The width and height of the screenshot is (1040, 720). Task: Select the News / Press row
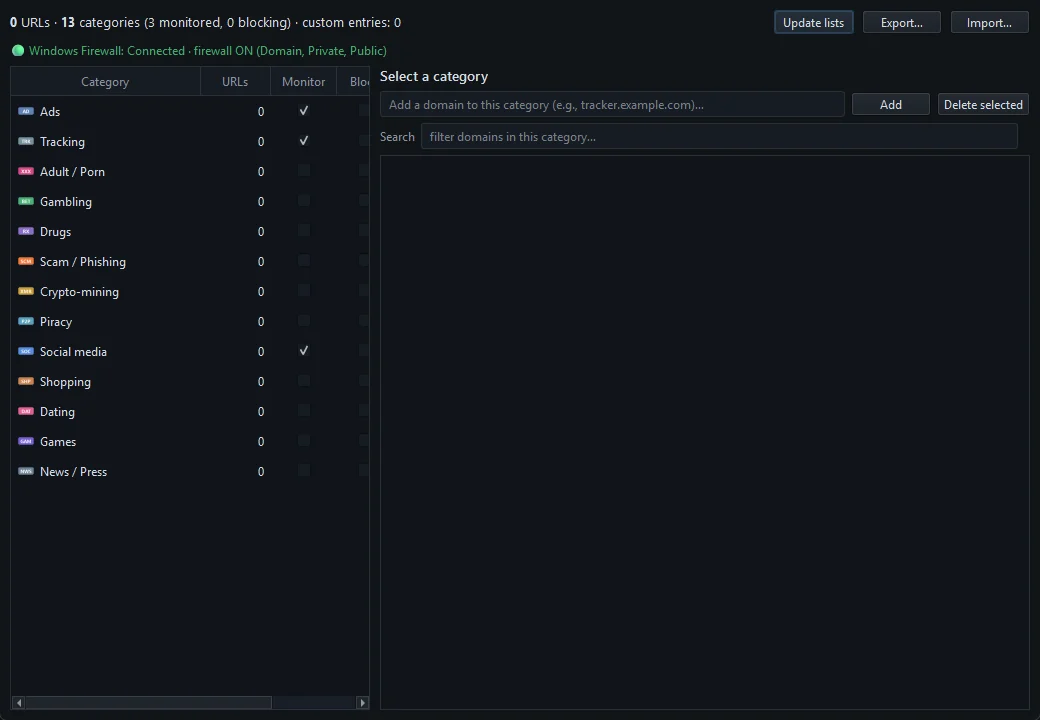point(190,471)
